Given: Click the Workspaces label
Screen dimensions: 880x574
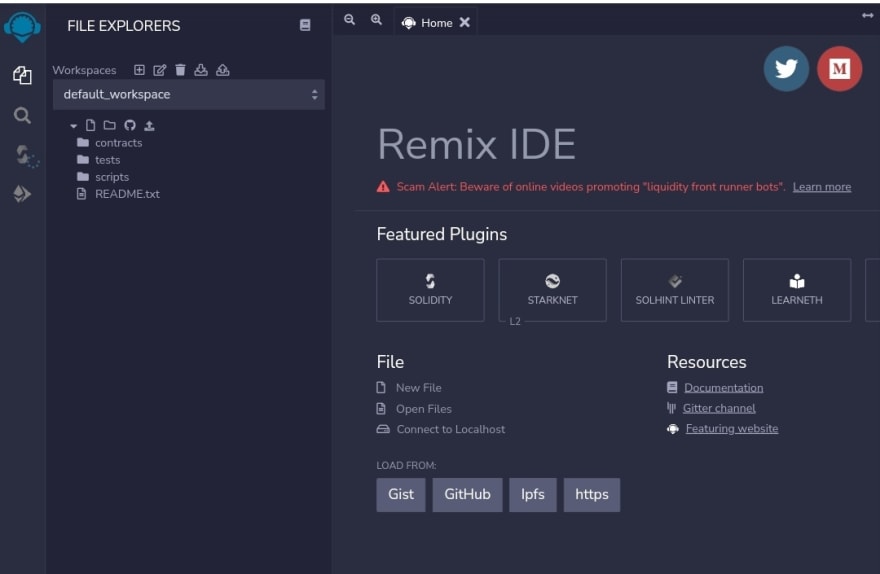Looking at the screenshot, I should [84, 70].
